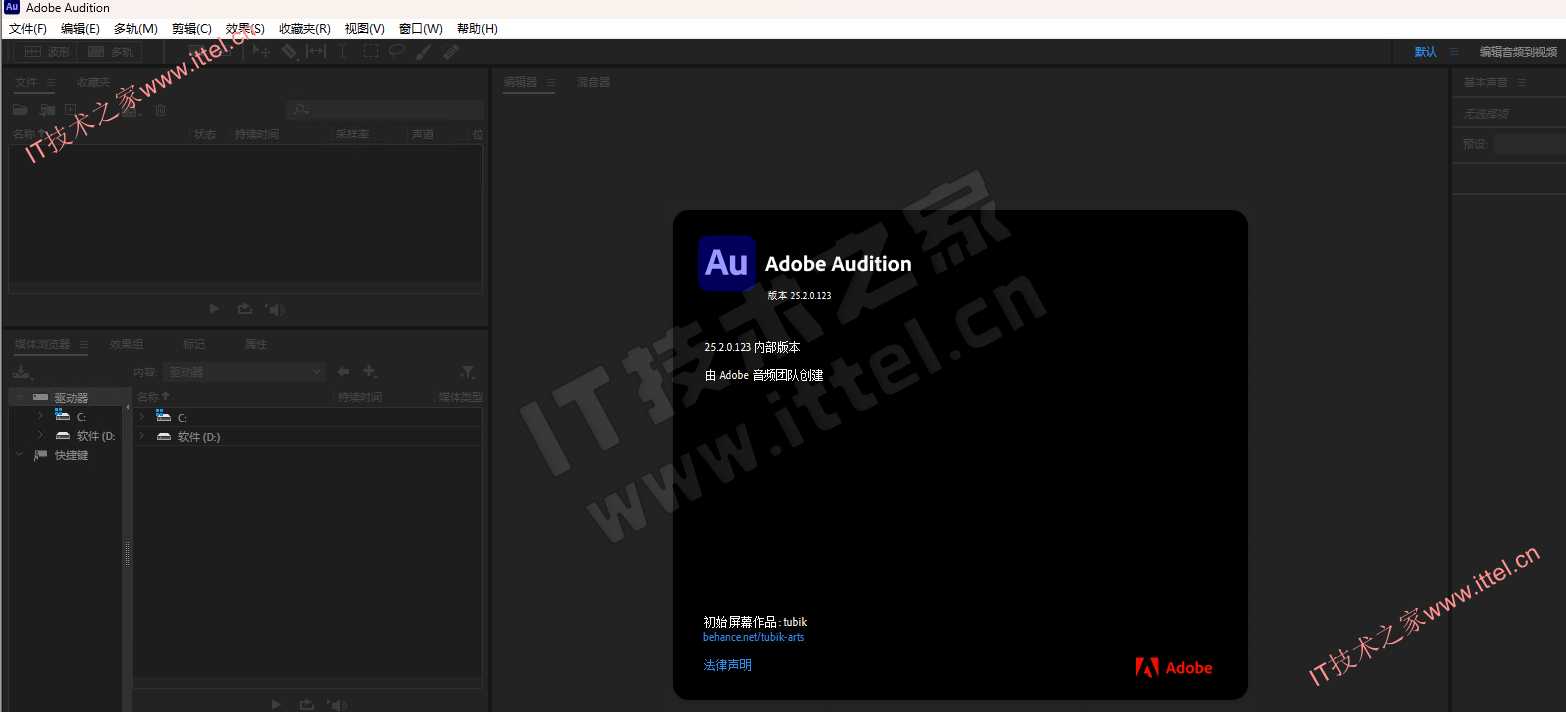The width and height of the screenshot is (1566, 712).
Task: Switch to the 属性 tab
Action: pyautogui.click(x=256, y=344)
